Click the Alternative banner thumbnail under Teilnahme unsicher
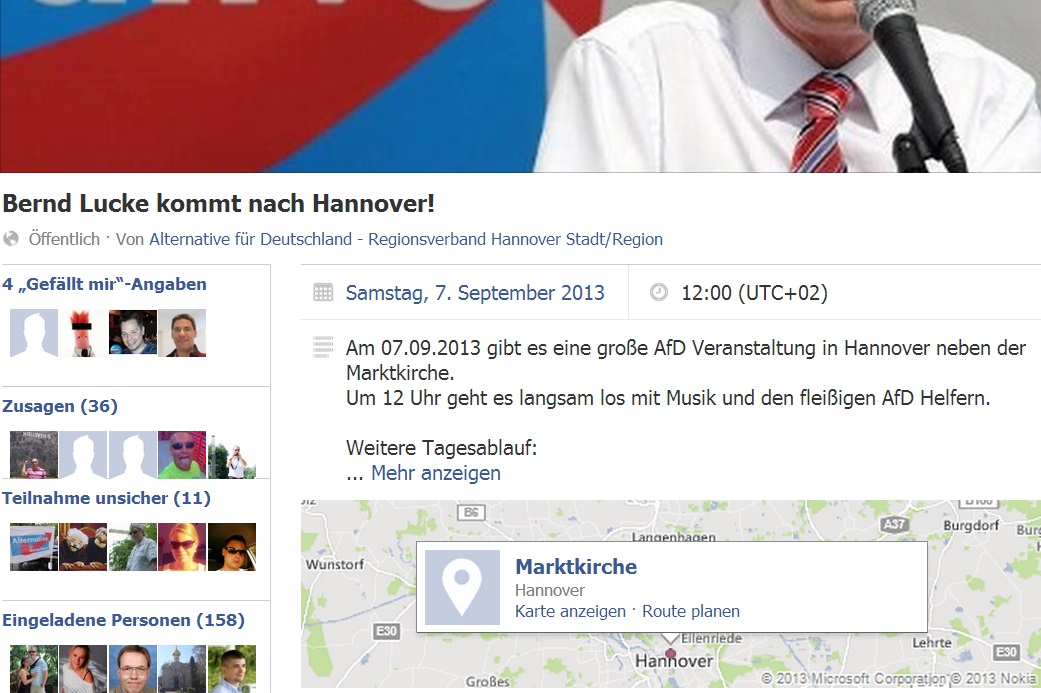Viewport: 1041px width, 693px height. (x=34, y=547)
